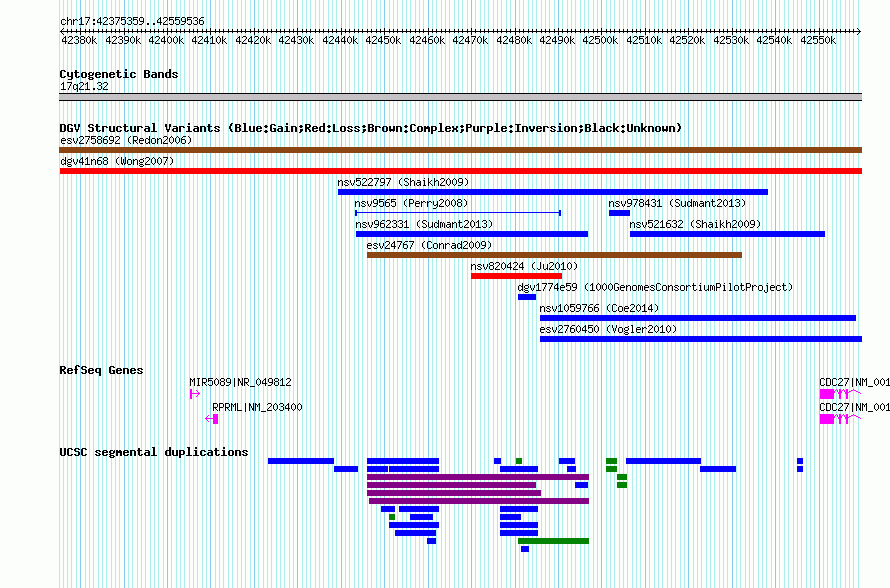This screenshot has width=890, height=588.
Task: Open the esv24767 (Conrad2009) complex variant bar
Action: click(x=554, y=255)
